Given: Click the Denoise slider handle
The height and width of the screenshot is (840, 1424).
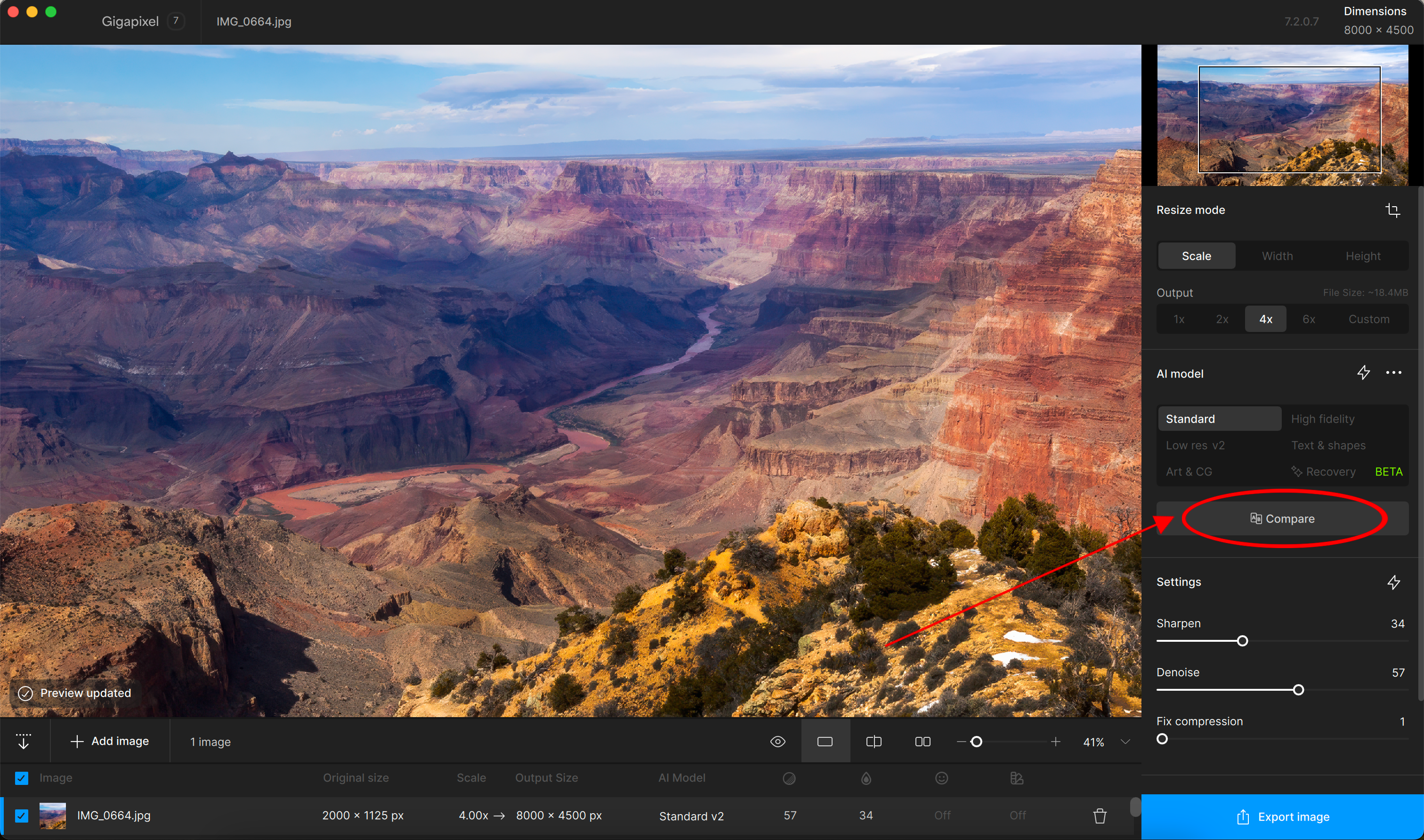Looking at the screenshot, I should point(1298,690).
